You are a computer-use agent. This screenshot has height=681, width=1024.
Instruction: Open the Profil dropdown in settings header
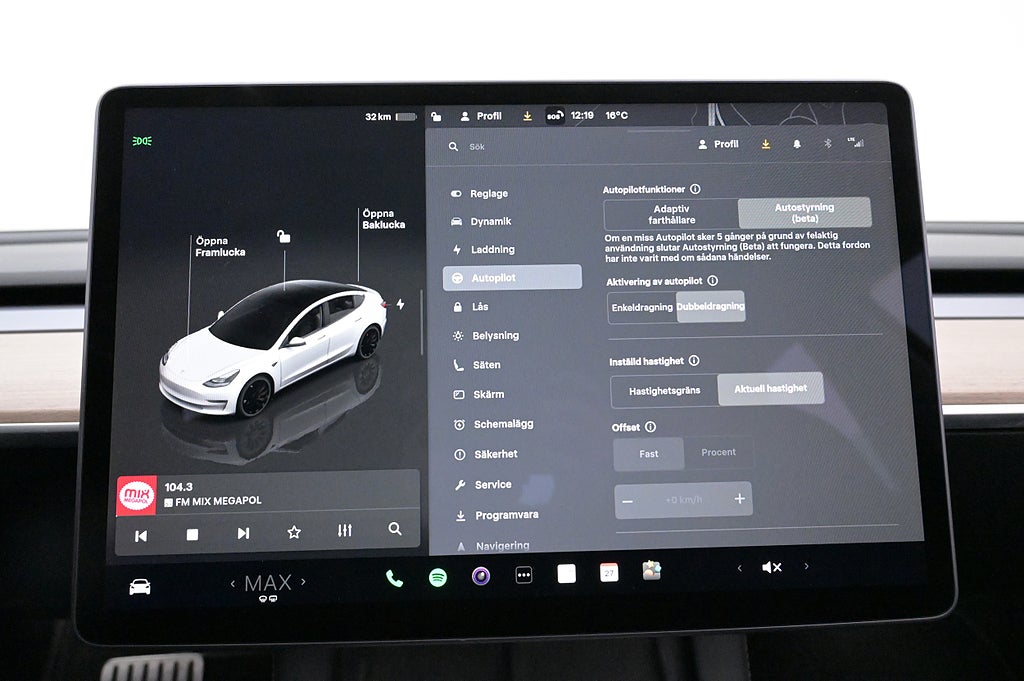point(718,144)
